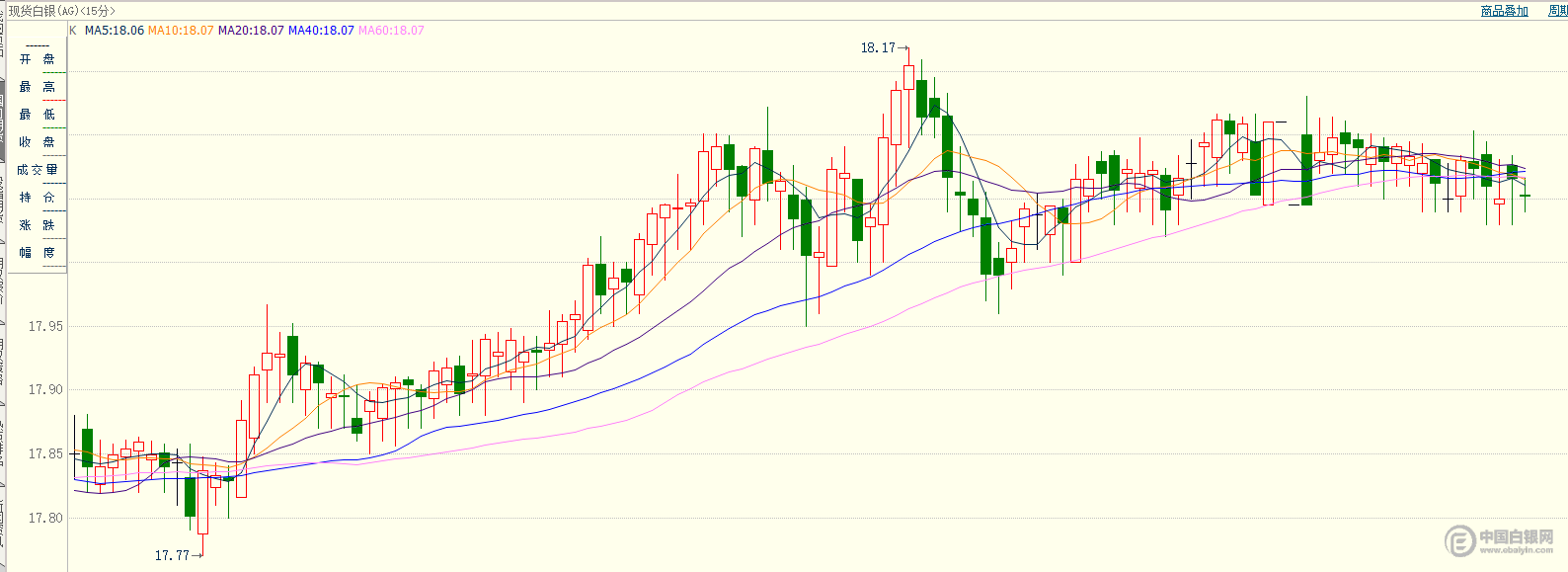Select the MA5:18.06 indicator label
1568x572 pixels.
(x=115, y=31)
